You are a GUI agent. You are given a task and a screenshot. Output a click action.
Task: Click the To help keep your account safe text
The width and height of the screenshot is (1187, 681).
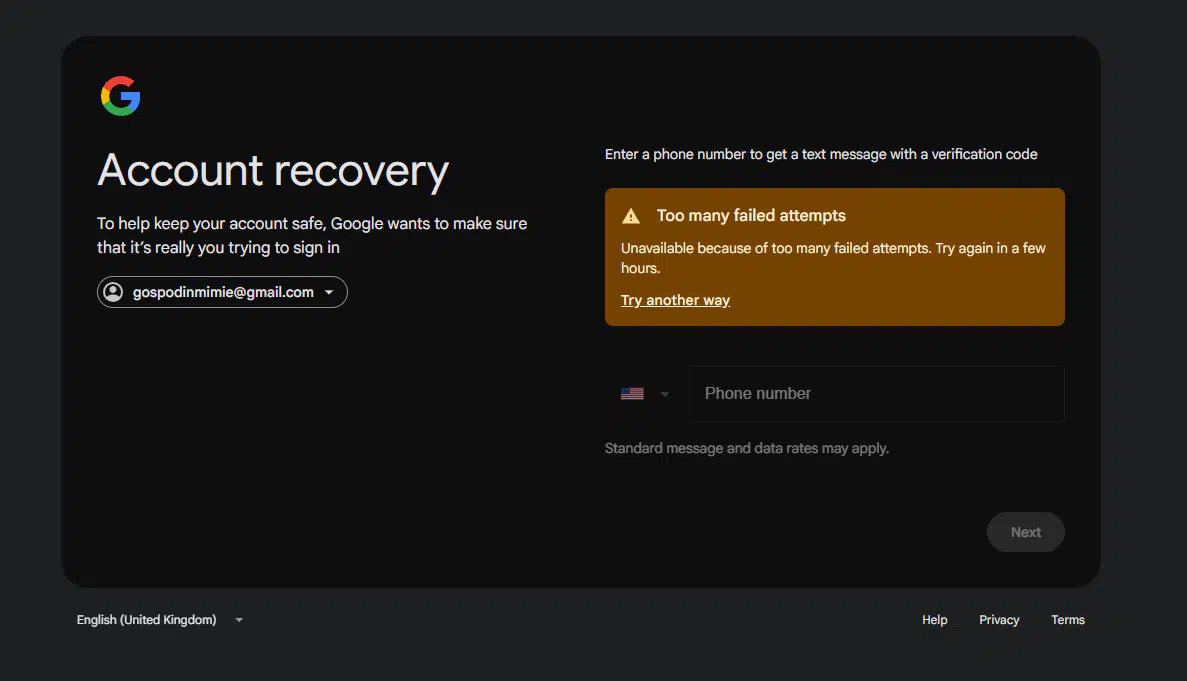click(312, 235)
